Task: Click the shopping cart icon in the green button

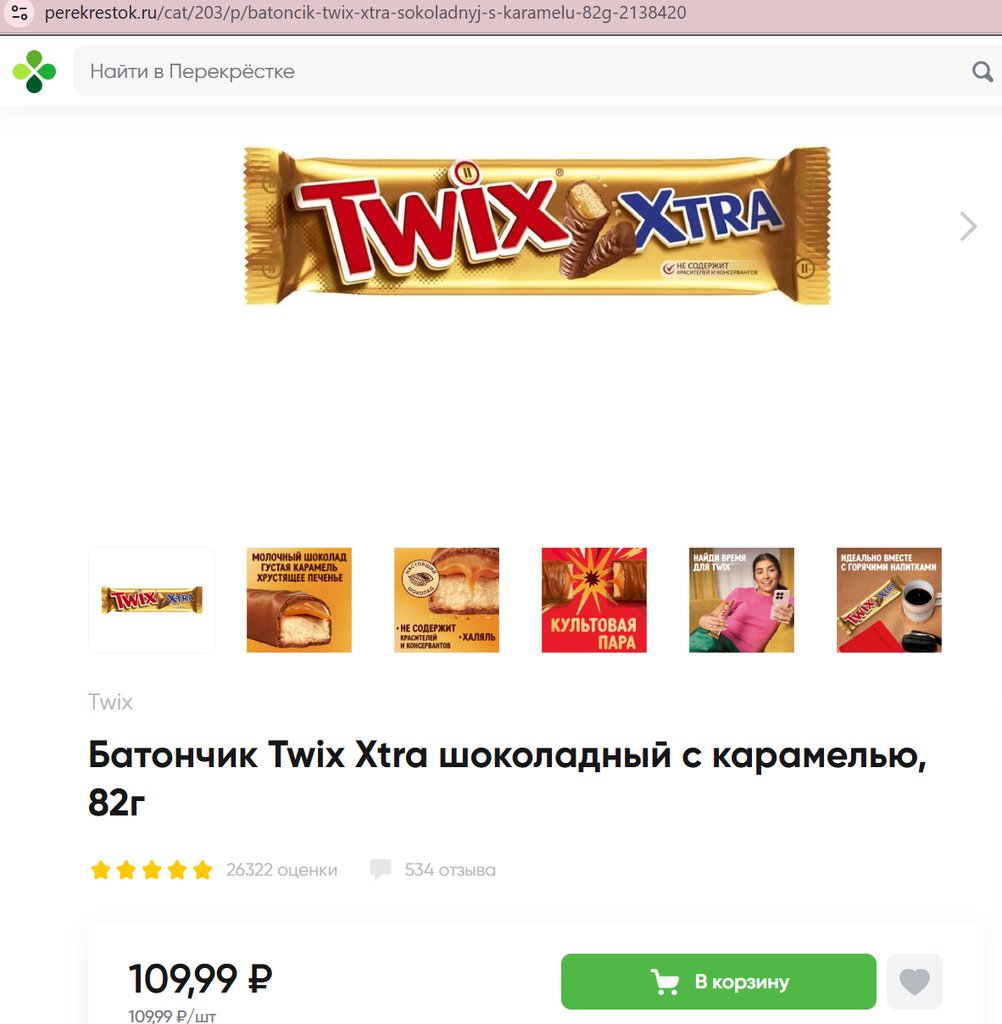Action: coord(665,982)
